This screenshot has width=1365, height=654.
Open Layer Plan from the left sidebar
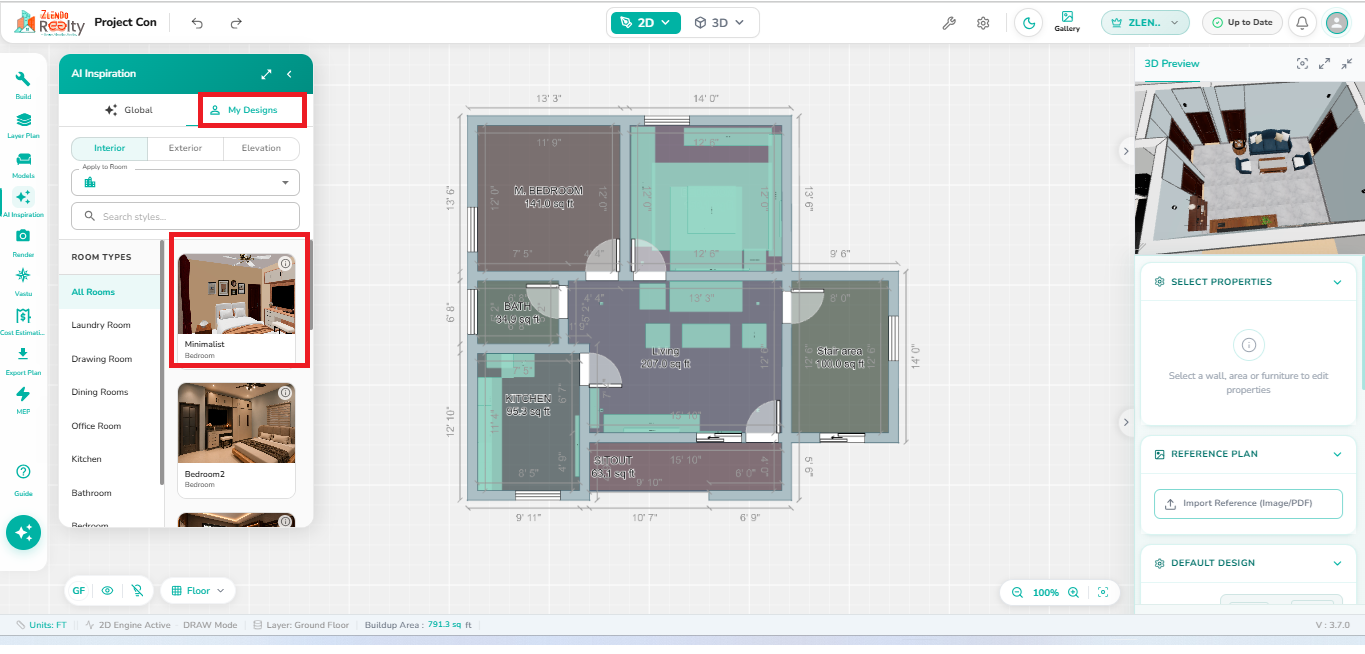[x=23, y=125]
